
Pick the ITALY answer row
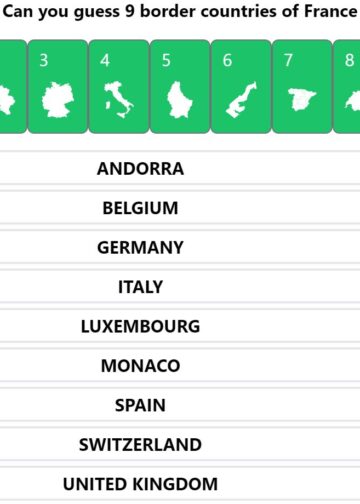pos(180,287)
